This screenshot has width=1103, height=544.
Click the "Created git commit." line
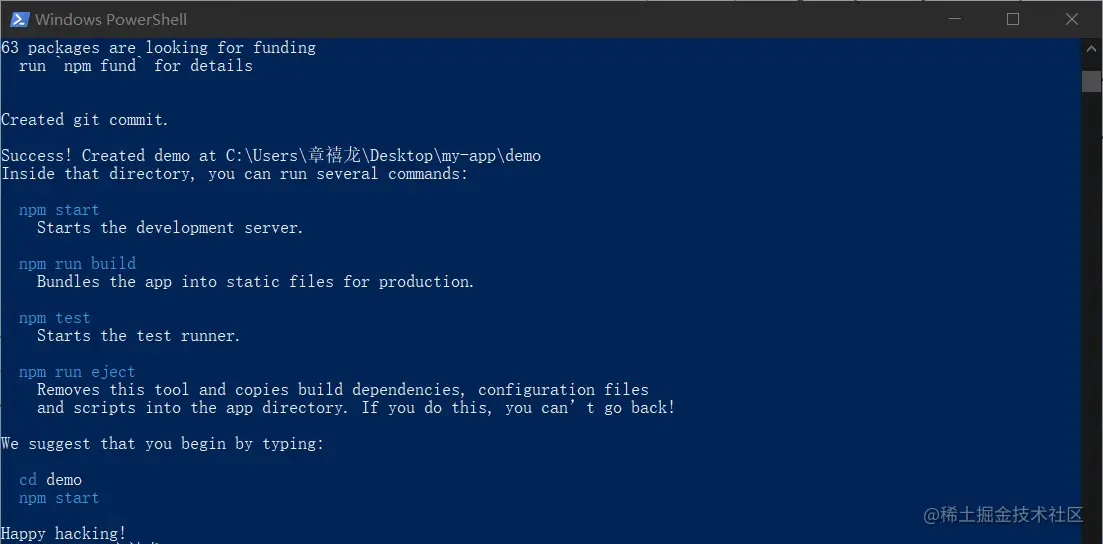(x=85, y=120)
